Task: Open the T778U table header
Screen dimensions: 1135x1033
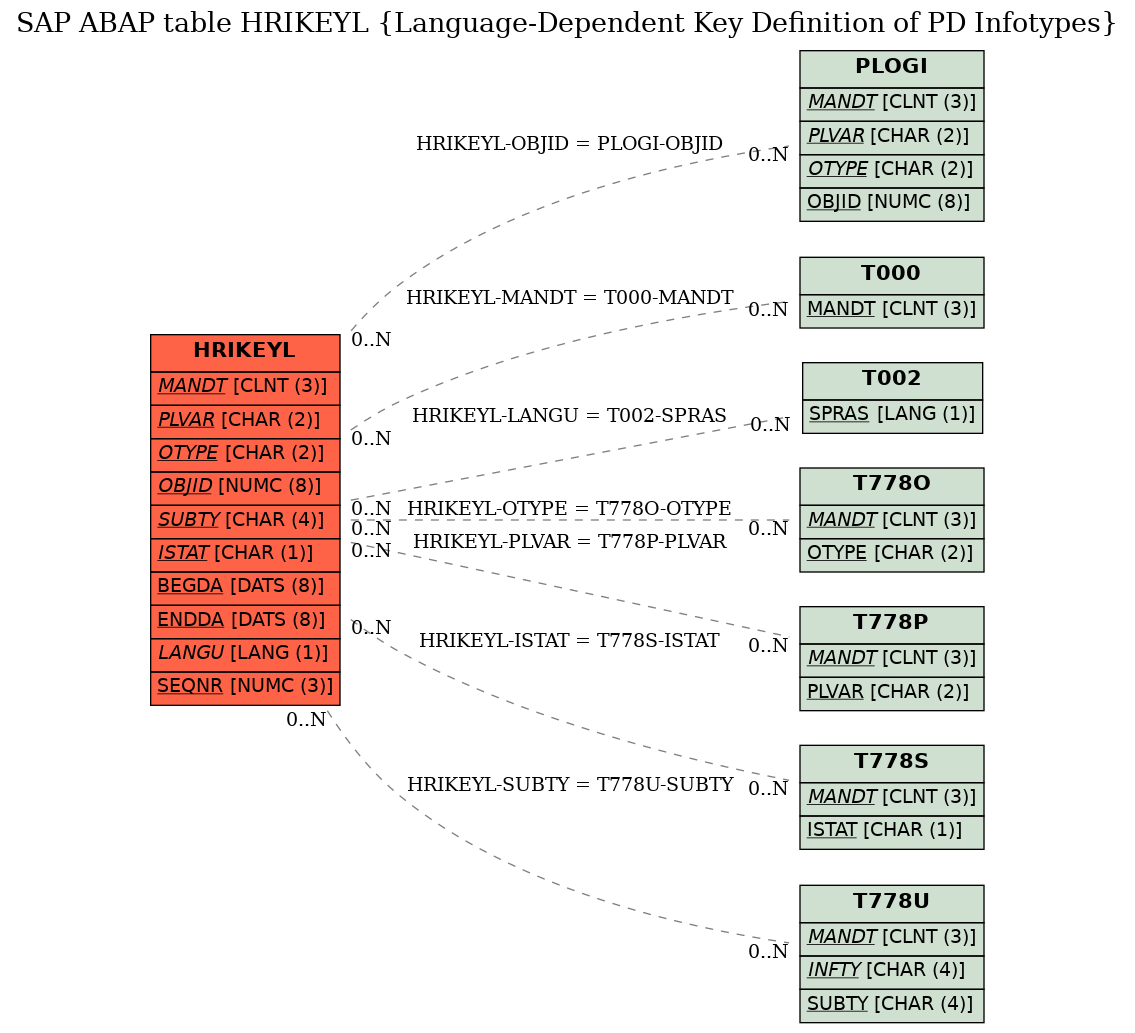Action: click(891, 903)
